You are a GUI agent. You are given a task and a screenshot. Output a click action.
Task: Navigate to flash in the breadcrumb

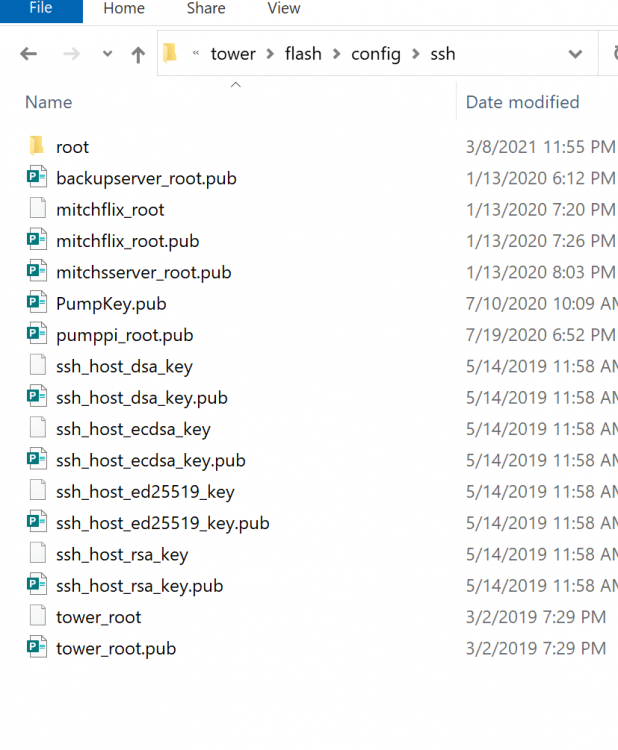[x=303, y=54]
